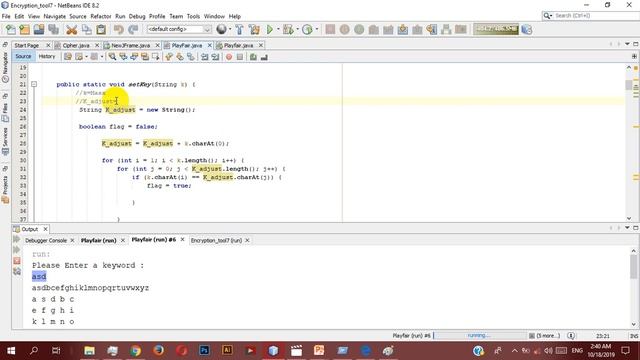Collapse the setKey method code fold
This screenshot has height=360, width=640.
[34, 84]
